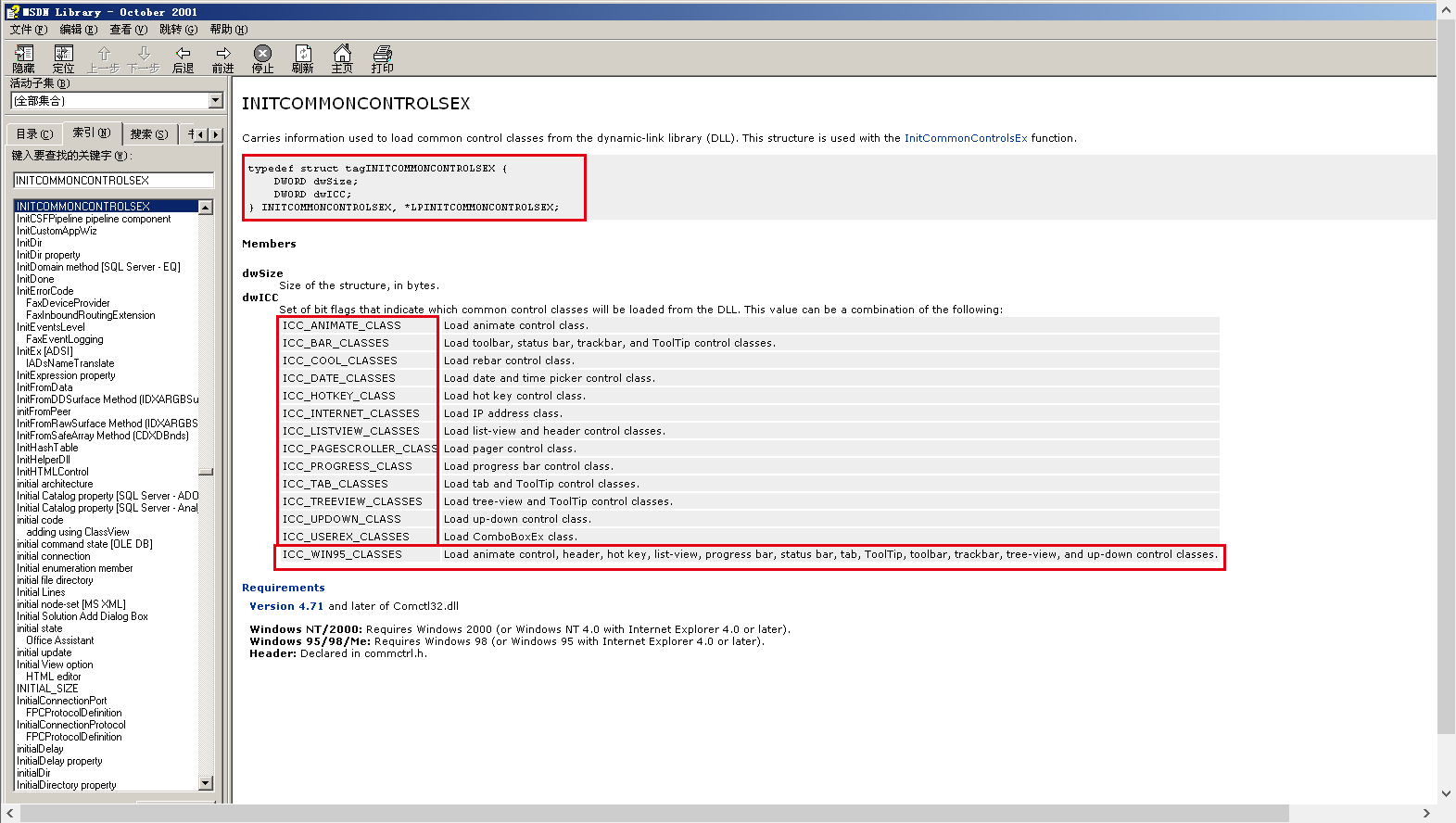Go Forward using the 前进 icon

[x=223, y=59]
